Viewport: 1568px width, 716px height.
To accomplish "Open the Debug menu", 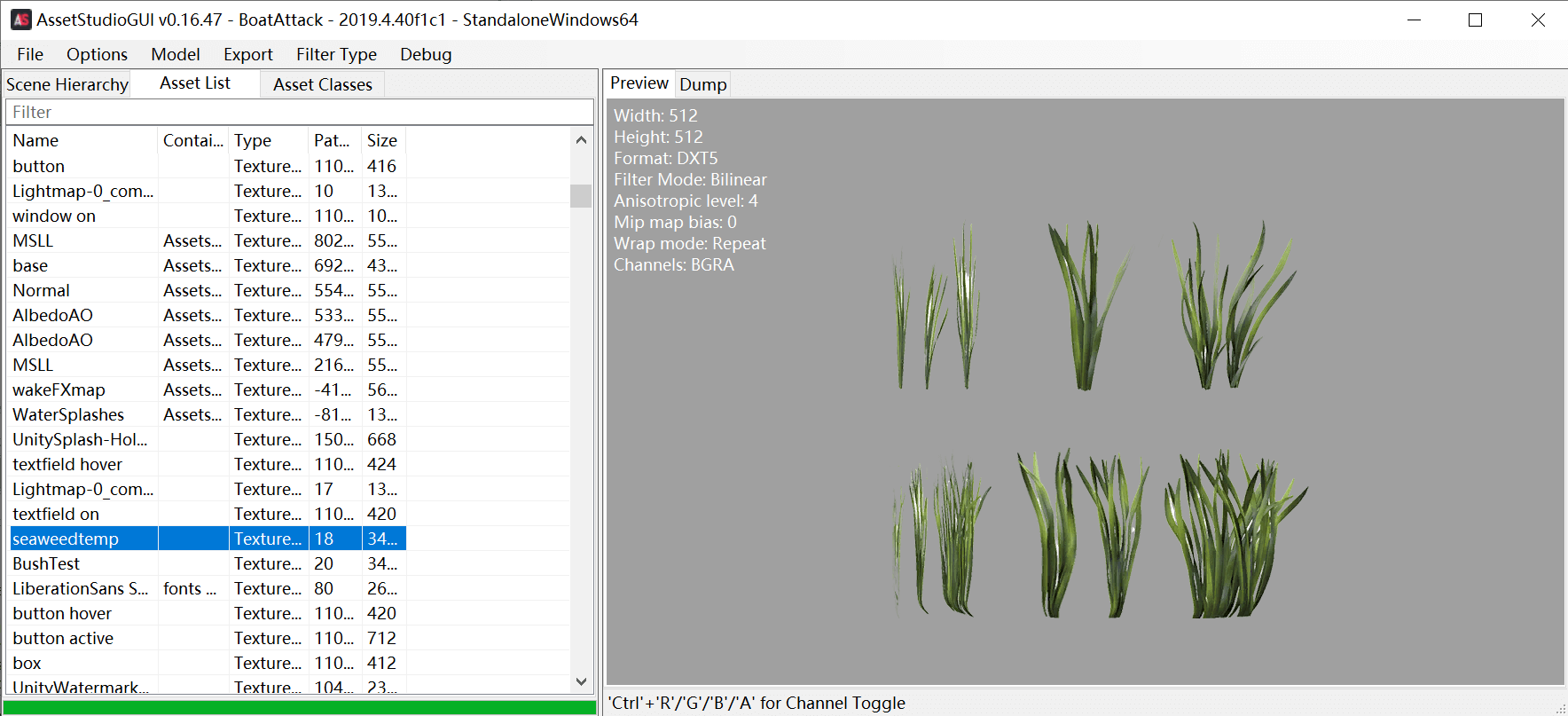I will pyautogui.click(x=426, y=54).
